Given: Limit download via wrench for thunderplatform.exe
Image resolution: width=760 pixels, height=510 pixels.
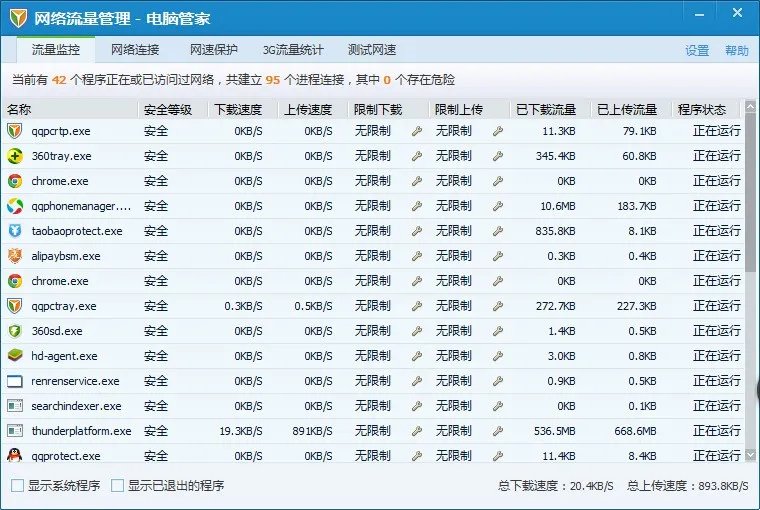Looking at the screenshot, I should coord(416,431).
